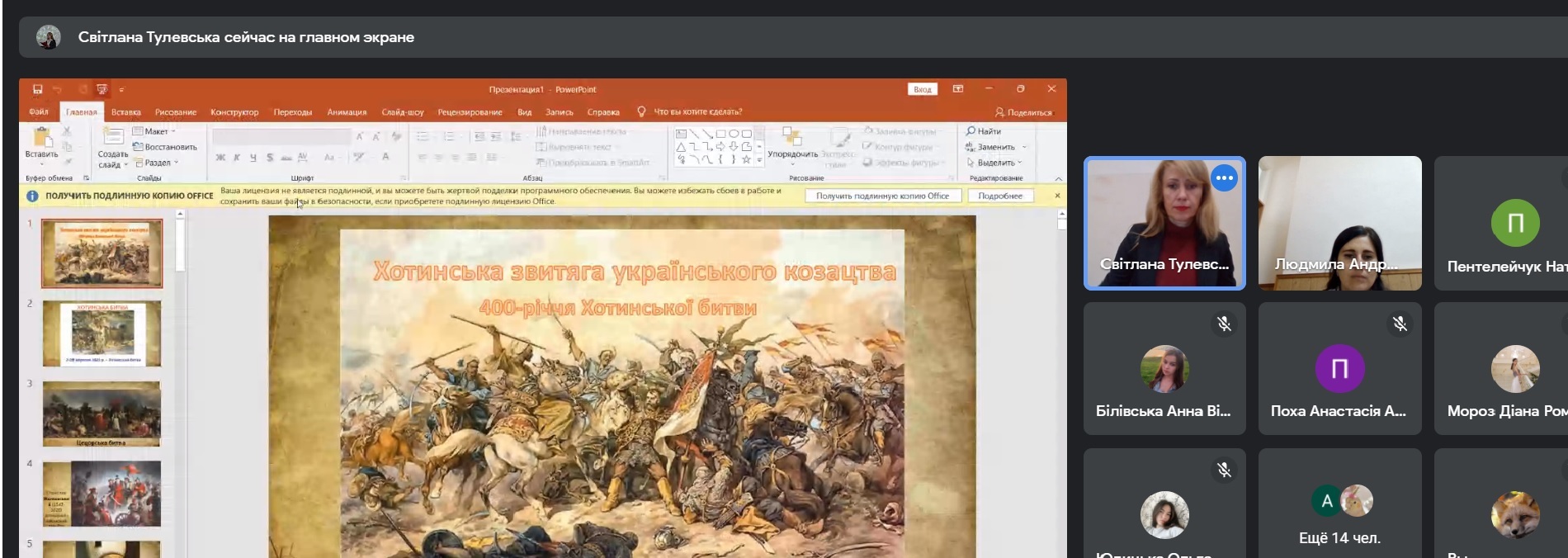The width and height of the screenshot is (1568, 558).
Task: Select slide 3 thumbnail in slide panel
Action: 102,414
